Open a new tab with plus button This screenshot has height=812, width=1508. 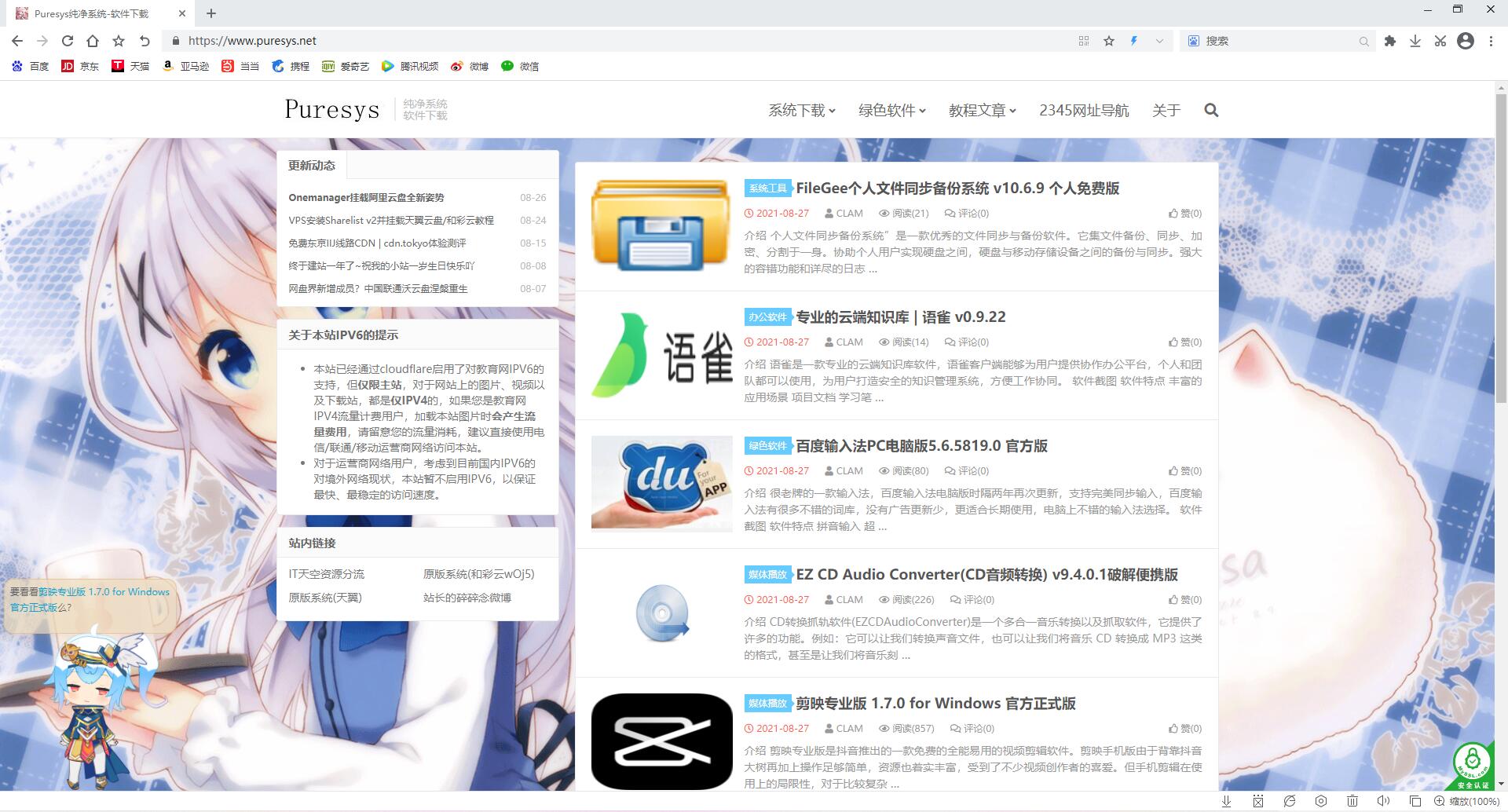pos(211,13)
